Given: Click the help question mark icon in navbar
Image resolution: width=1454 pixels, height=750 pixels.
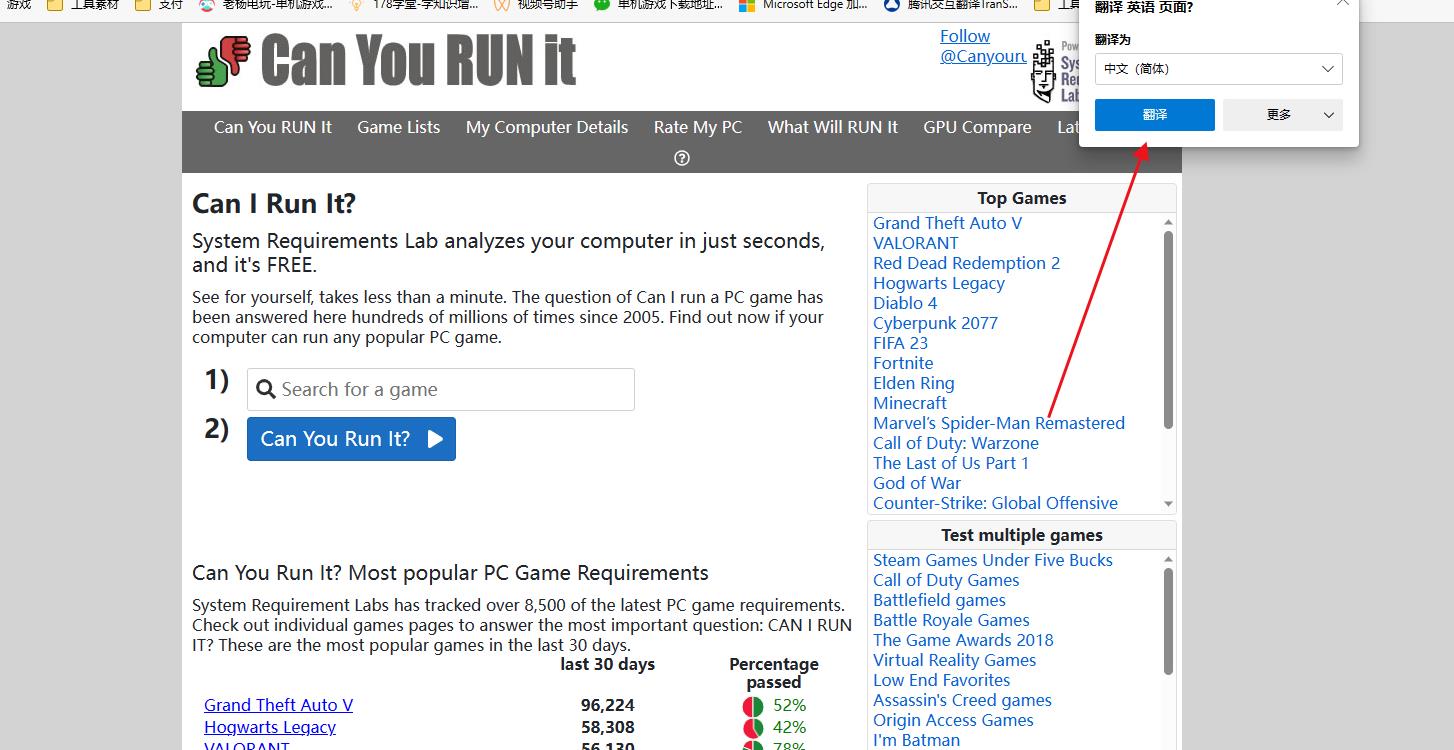Looking at the screenshot, I should [x=682, y=158].
